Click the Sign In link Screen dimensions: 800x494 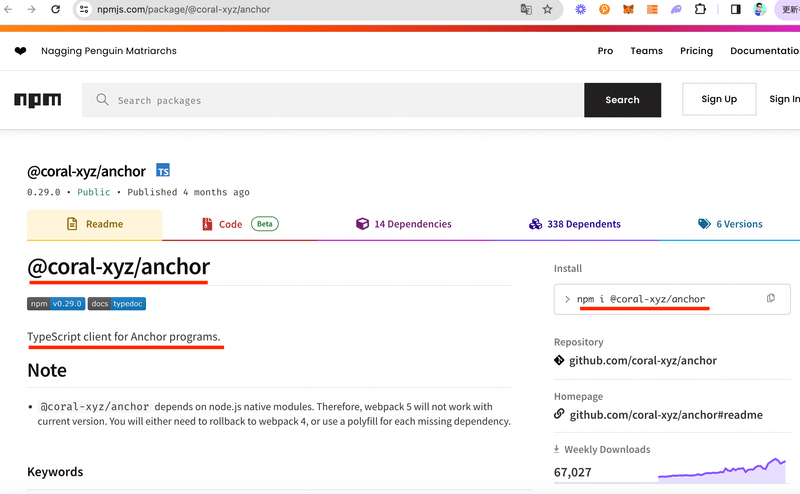point(784,99)
